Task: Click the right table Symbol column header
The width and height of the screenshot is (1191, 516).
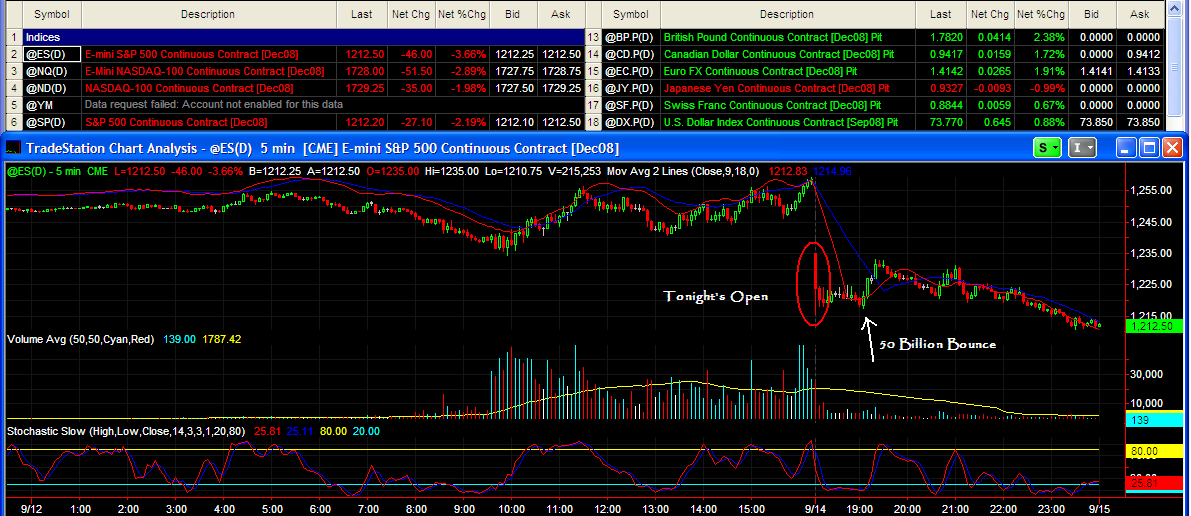Action: click(x=630, y=14)
